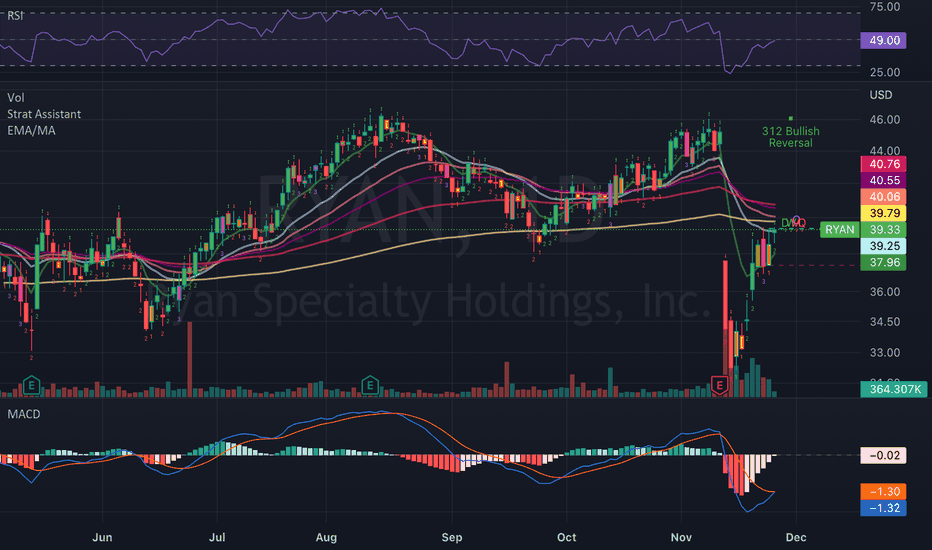The height and width of the screenshot is (550, 932).
Task: Click the green 37.96 price label
Action: point(883,262)
